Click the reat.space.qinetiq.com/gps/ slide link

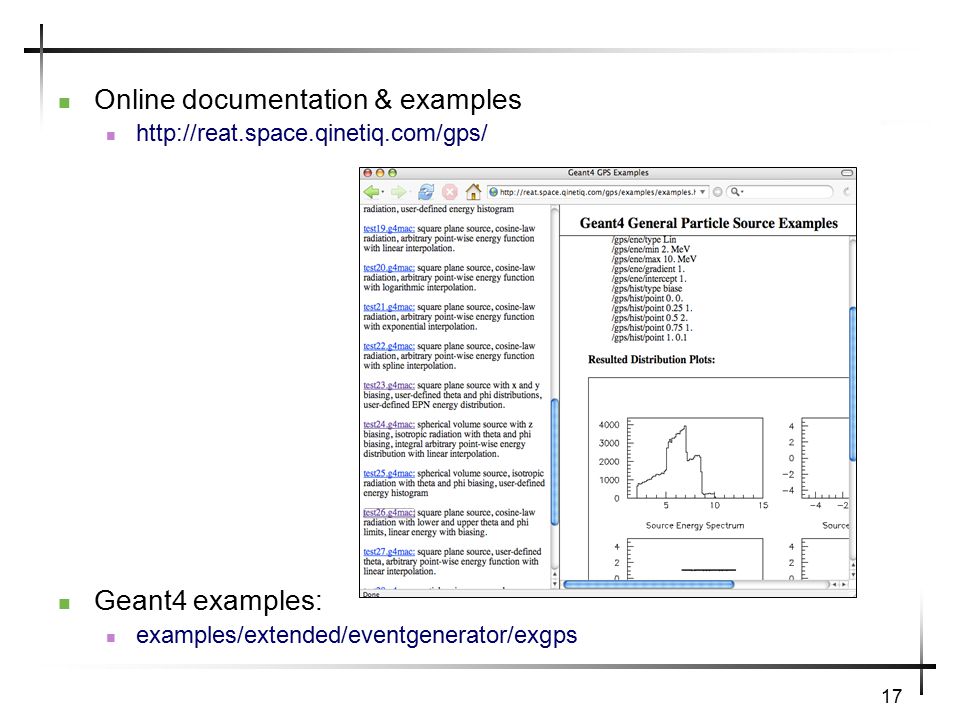click(x=312, y=133)
